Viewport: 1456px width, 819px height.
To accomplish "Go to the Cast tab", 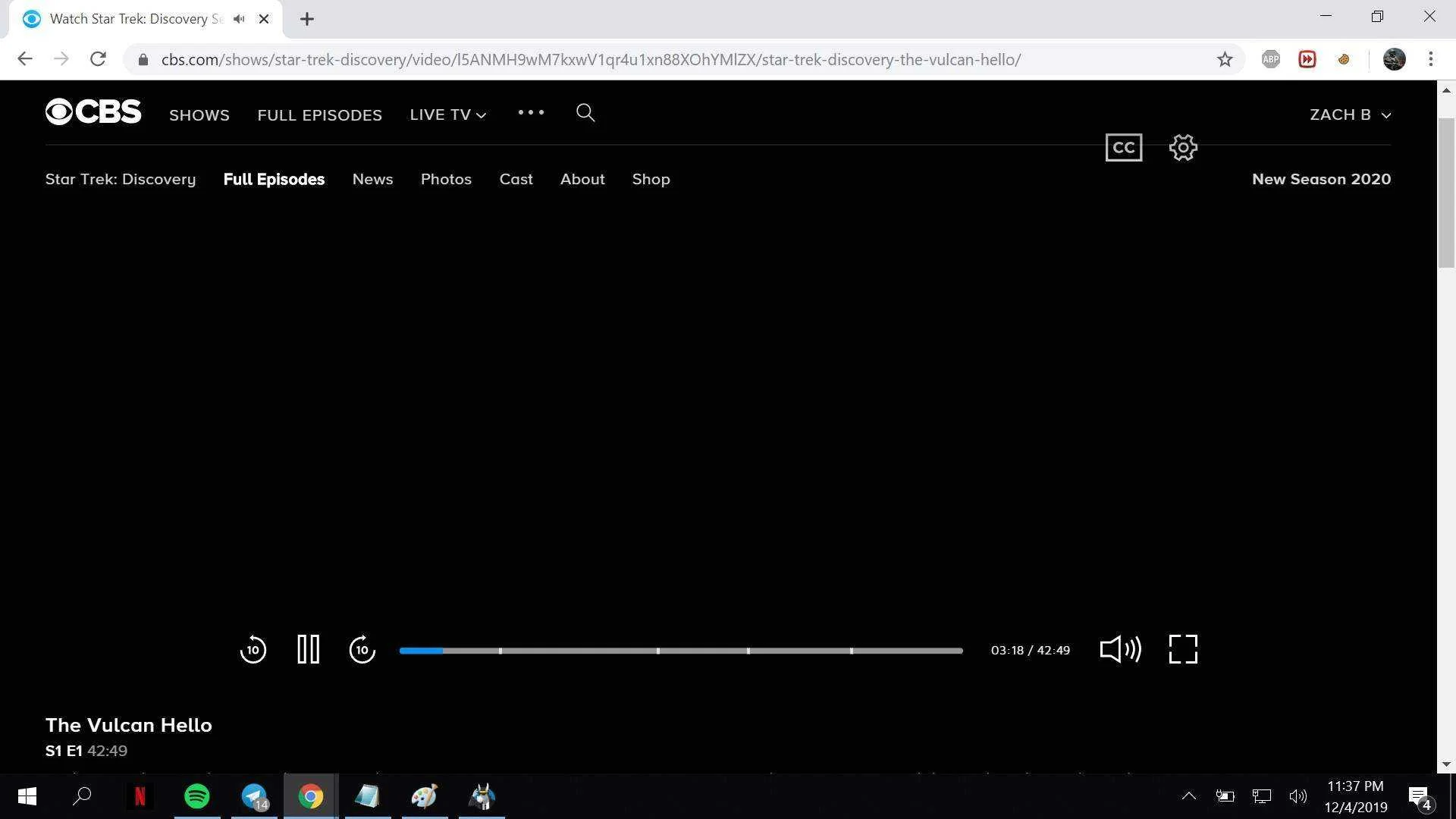I will point(516,180).
